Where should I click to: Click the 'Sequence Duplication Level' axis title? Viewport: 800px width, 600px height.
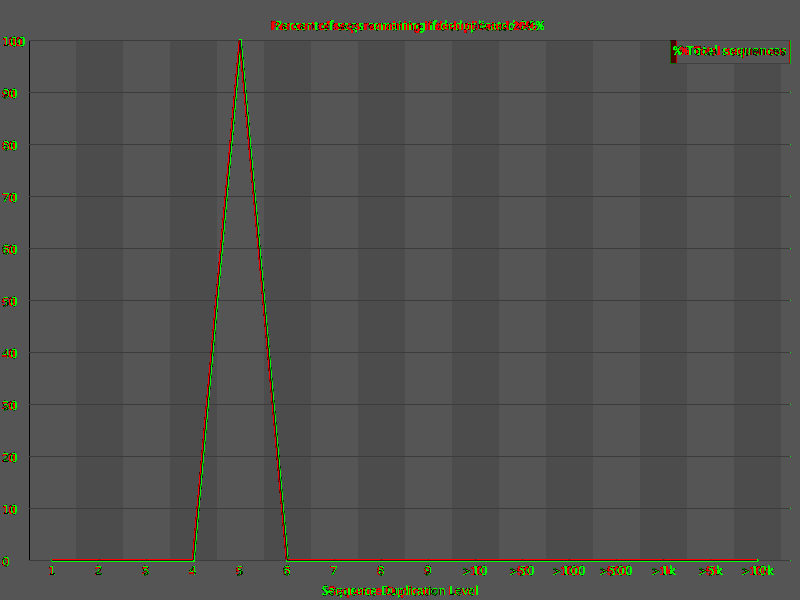coord(400,591)
